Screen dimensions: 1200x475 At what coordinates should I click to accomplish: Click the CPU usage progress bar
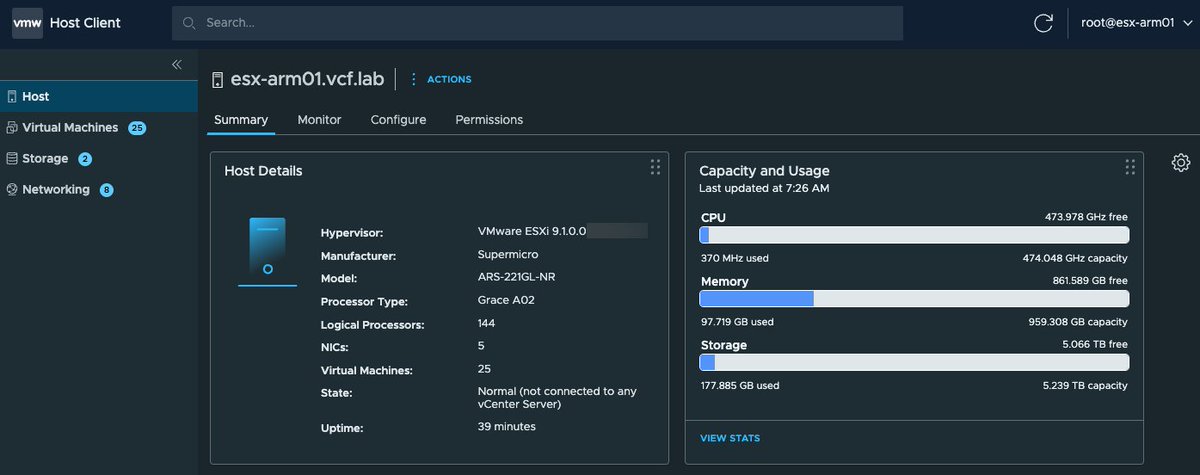click(x=914, y=235)
